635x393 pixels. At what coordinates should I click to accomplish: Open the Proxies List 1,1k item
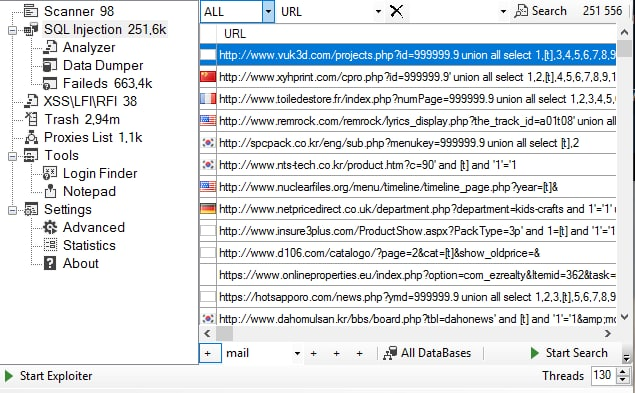tap(93, 137)
